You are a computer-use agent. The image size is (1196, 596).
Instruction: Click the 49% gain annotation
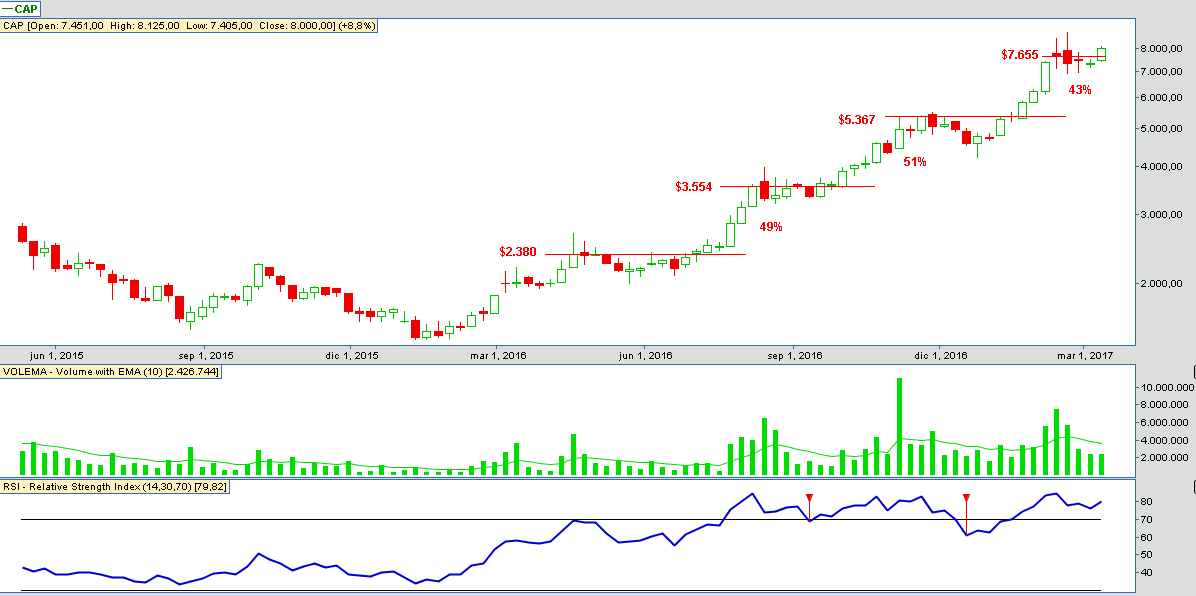tap(770, 227)
